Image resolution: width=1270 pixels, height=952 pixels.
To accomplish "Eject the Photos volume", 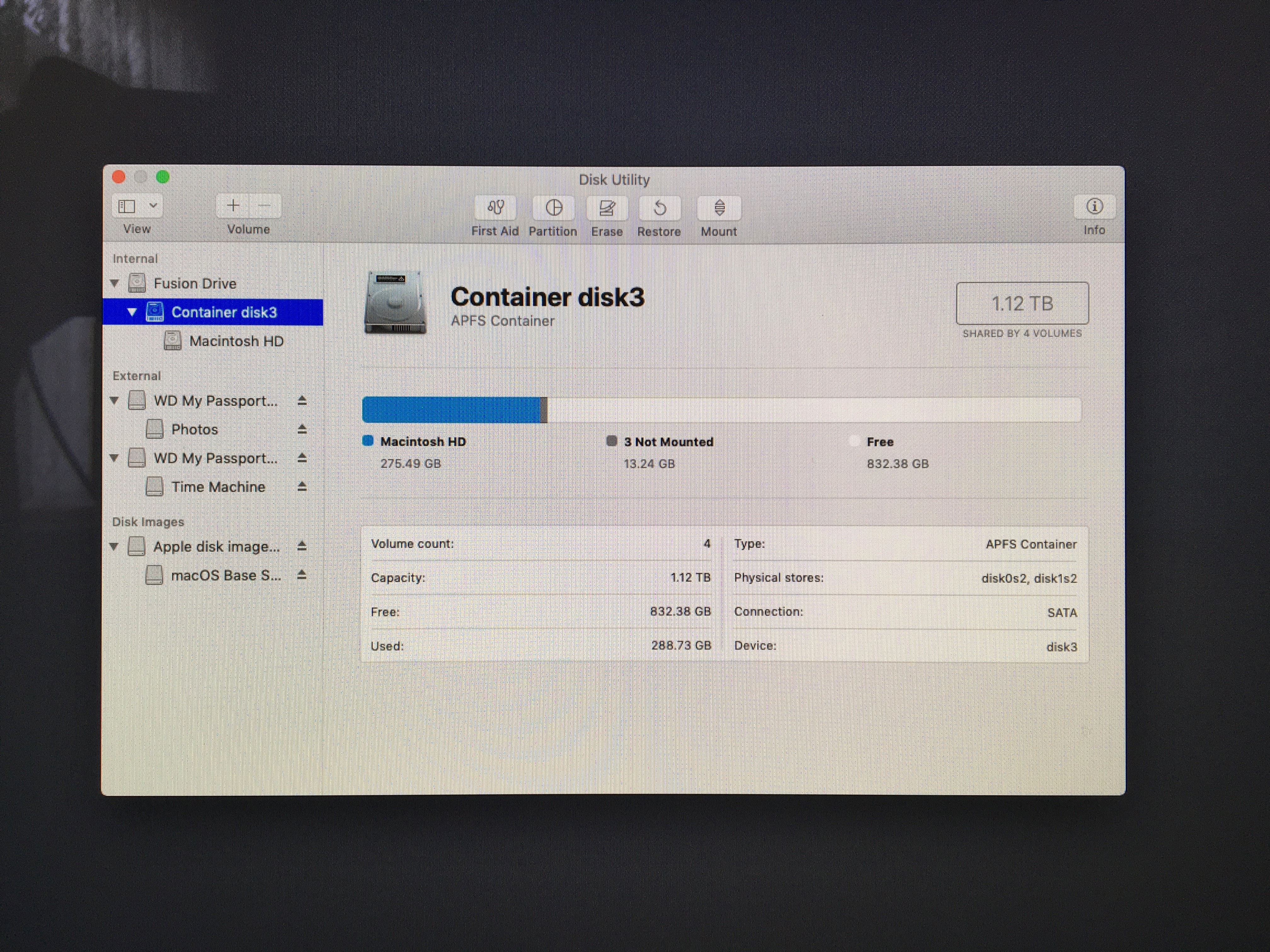I will click(x=302, y=429).
